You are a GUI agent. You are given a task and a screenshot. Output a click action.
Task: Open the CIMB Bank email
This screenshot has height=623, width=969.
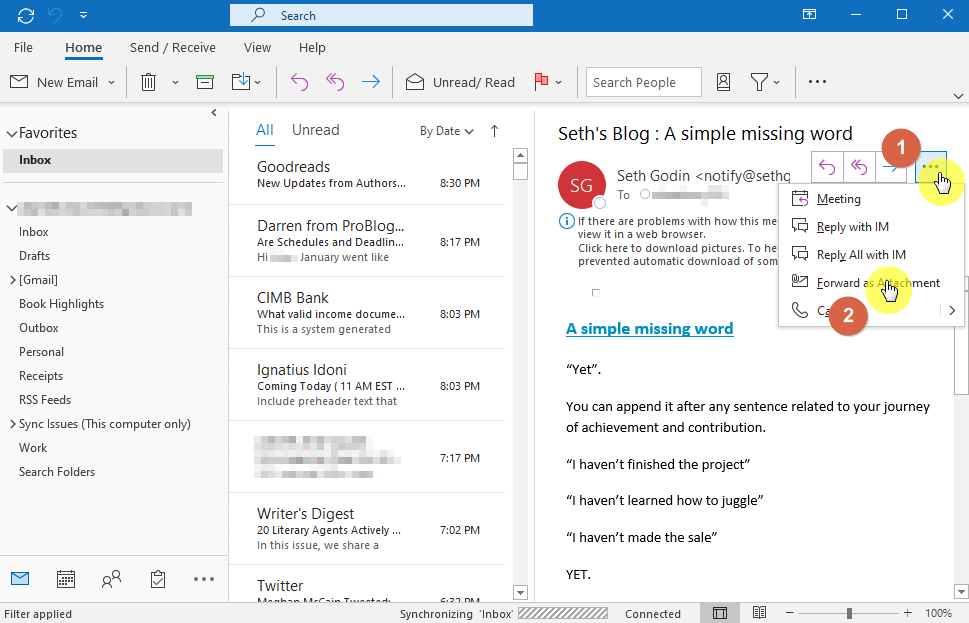tap(368, 313)
